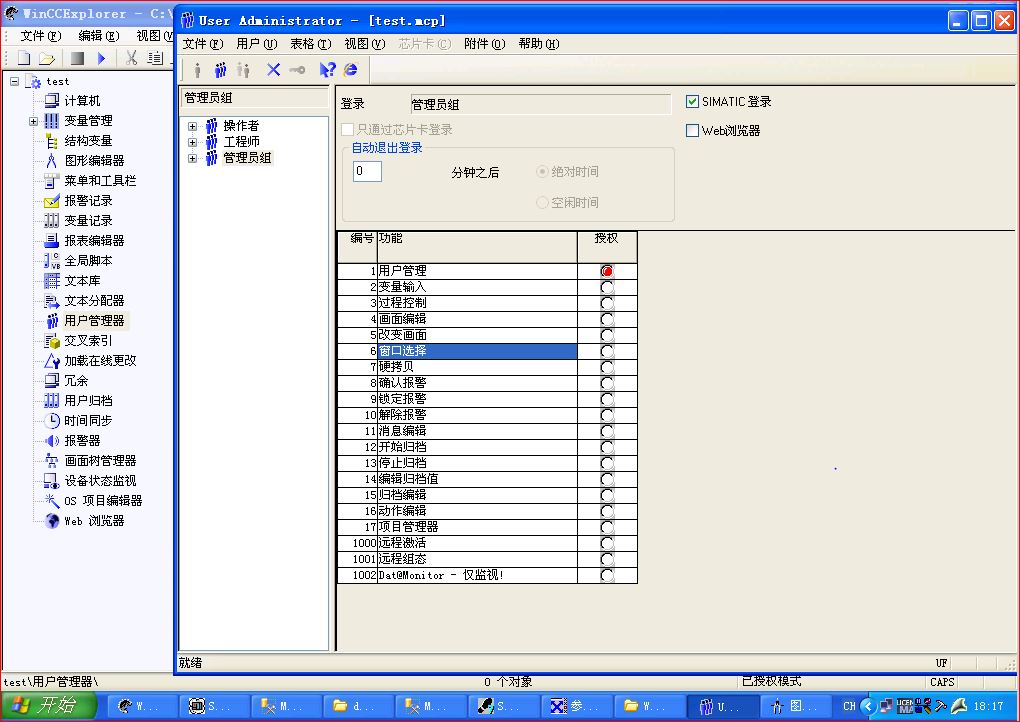Open the 用户 menu
Image resolution: width=1020 pixels, height=722 pixels.
tap(256, 44)
